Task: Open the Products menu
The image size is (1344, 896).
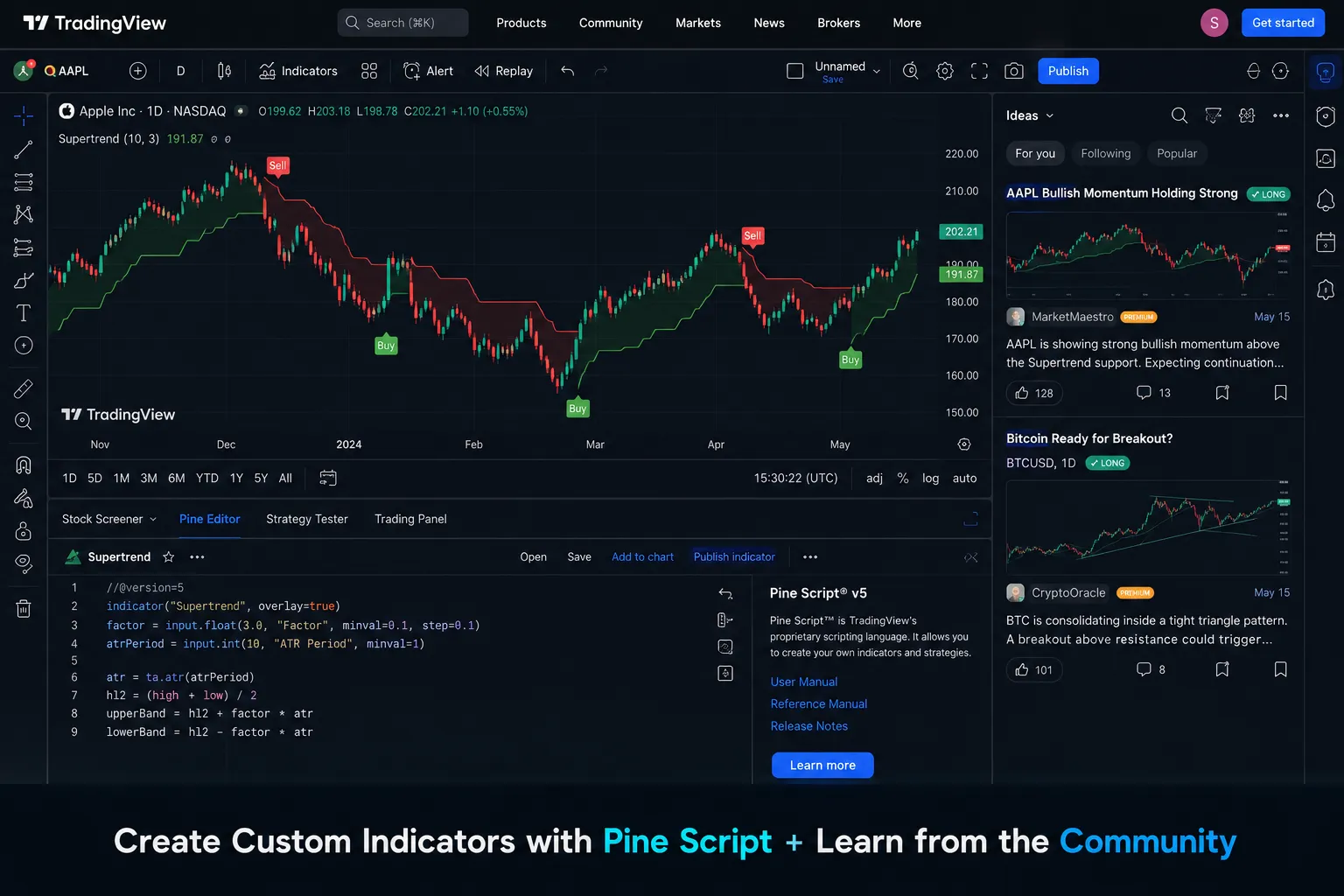Action: (x=521, y=23)
